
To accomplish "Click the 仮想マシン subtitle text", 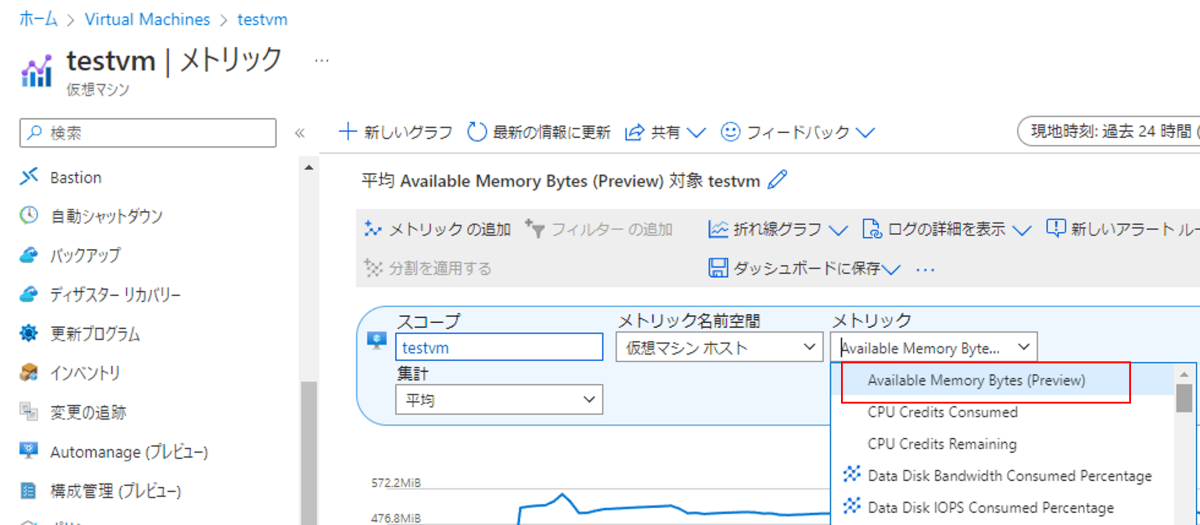I will [x=98, y=89].
